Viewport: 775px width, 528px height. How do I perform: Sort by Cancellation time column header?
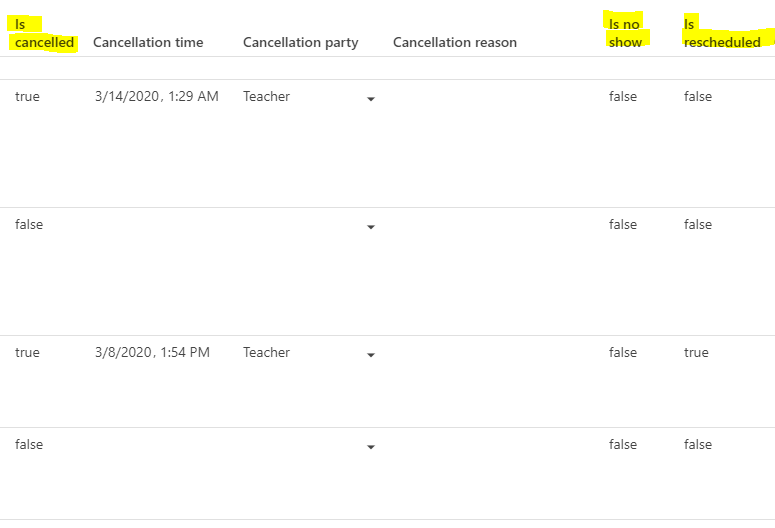(x=148, y=42)
